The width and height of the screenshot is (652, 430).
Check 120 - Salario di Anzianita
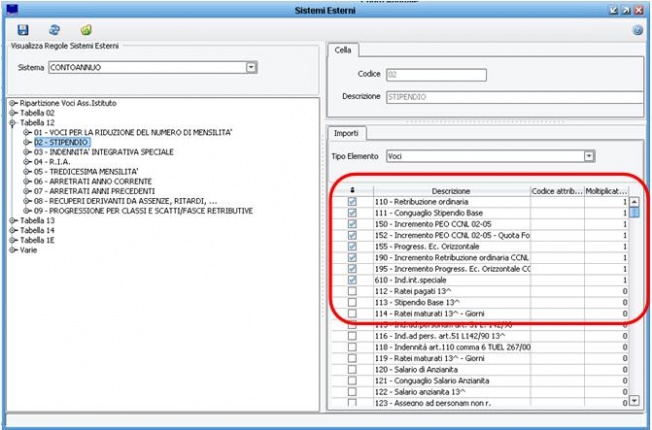click(x=352, y=370)
